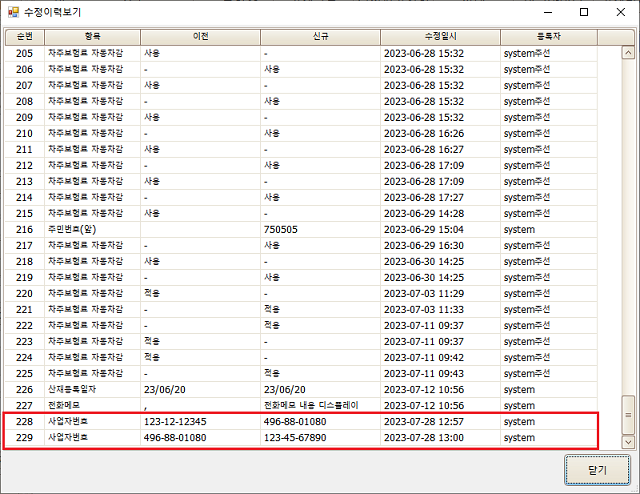Click the window icon in title bar
Viewport: 640px width, 494px height.
pyautogui.click(x=13, y=12)
